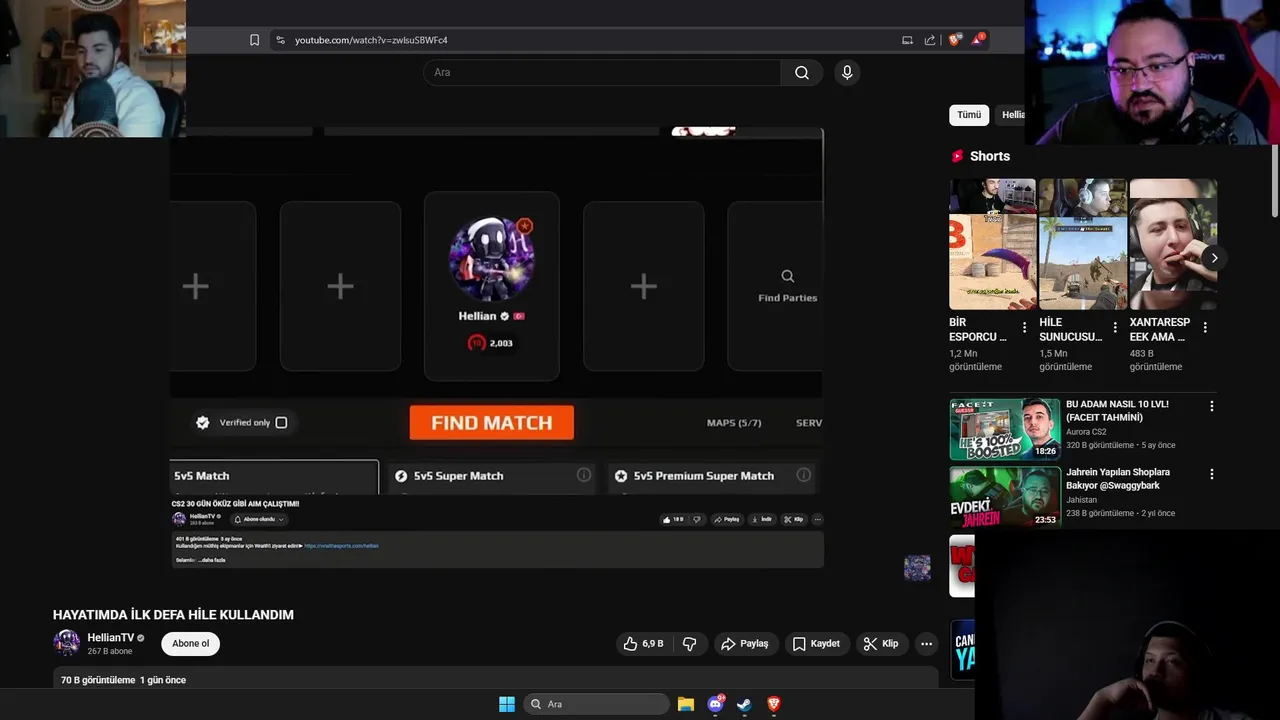Open more actions three-dot menu under video

pos(927,644)
